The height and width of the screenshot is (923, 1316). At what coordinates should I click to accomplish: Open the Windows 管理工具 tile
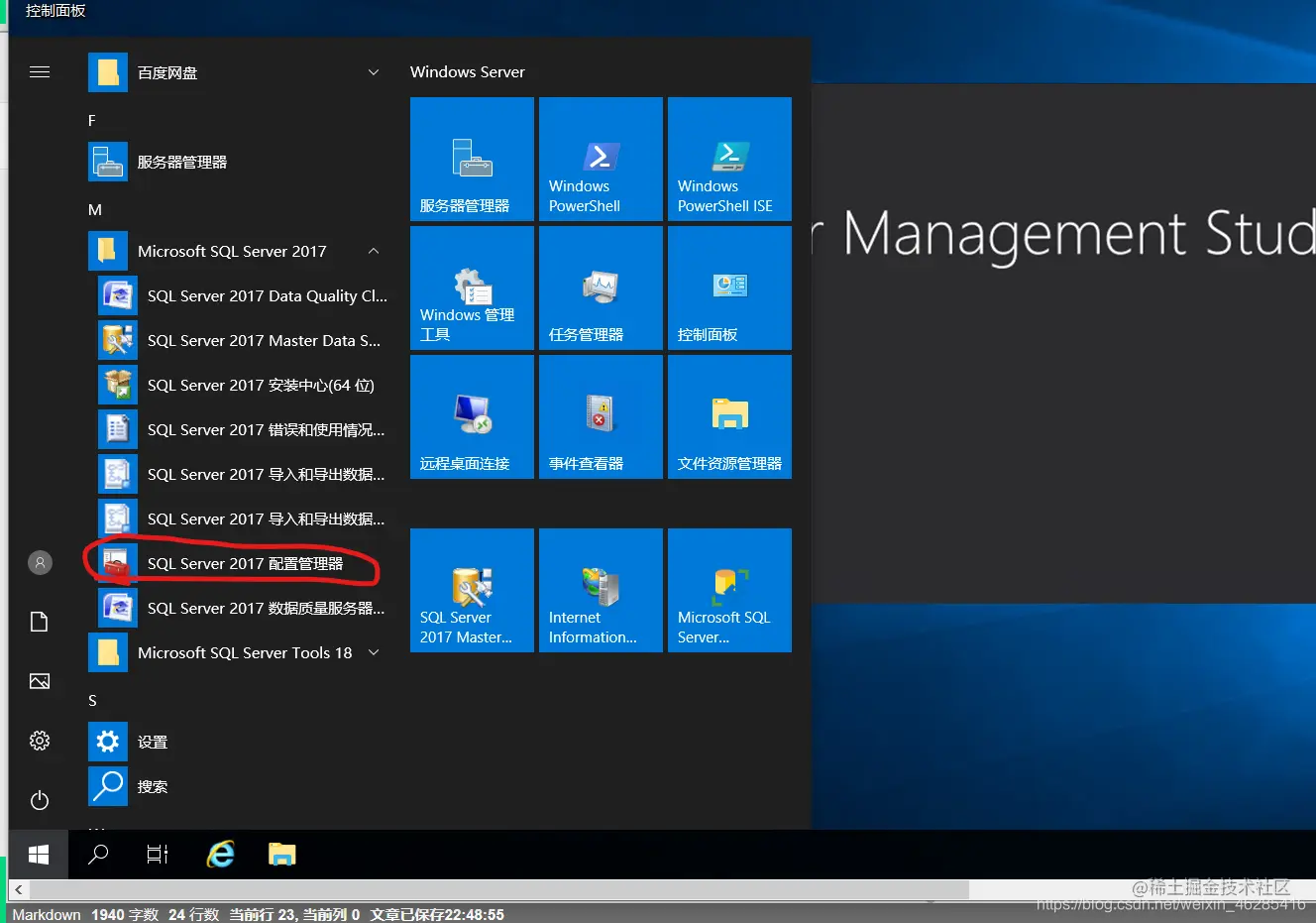(472, 288)
